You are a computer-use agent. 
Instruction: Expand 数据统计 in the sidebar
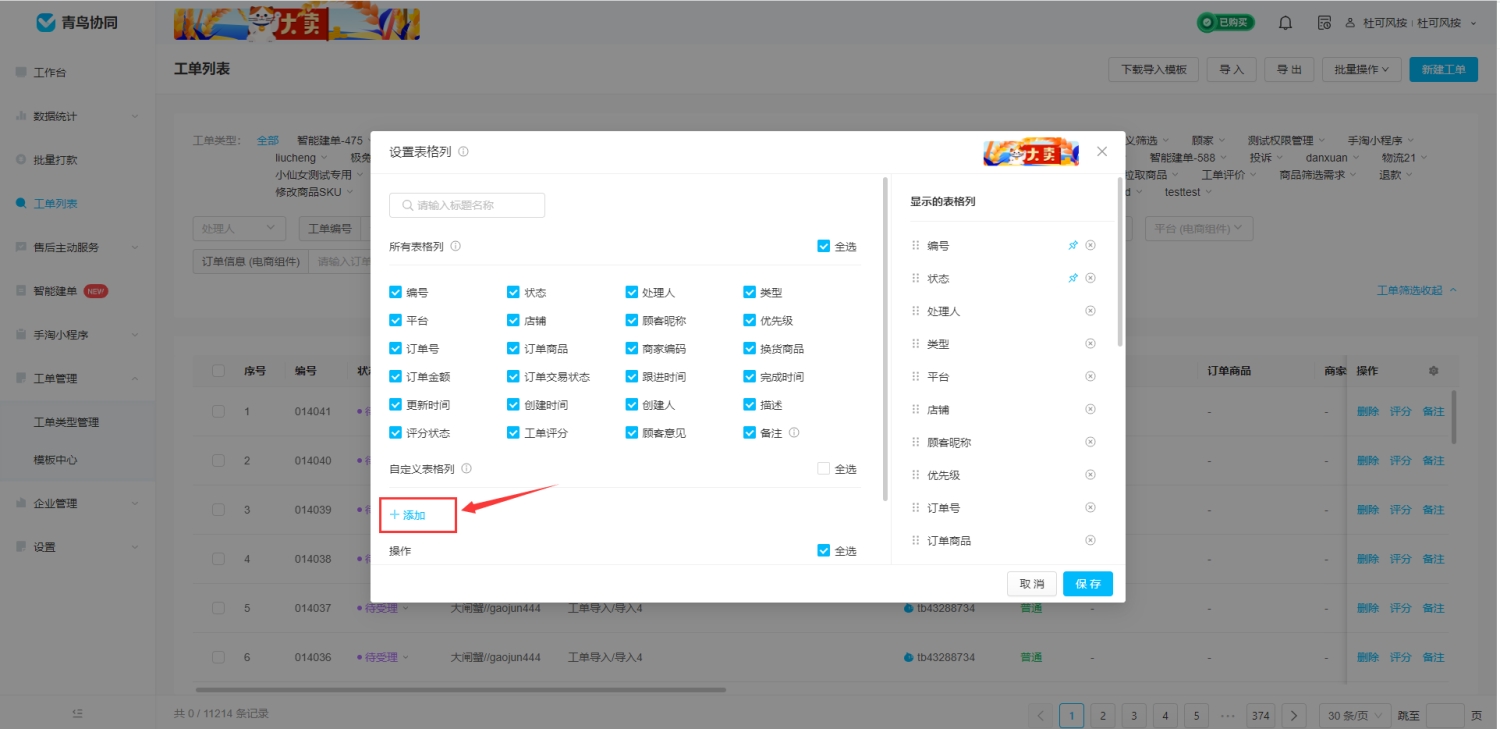coord(77,116)
